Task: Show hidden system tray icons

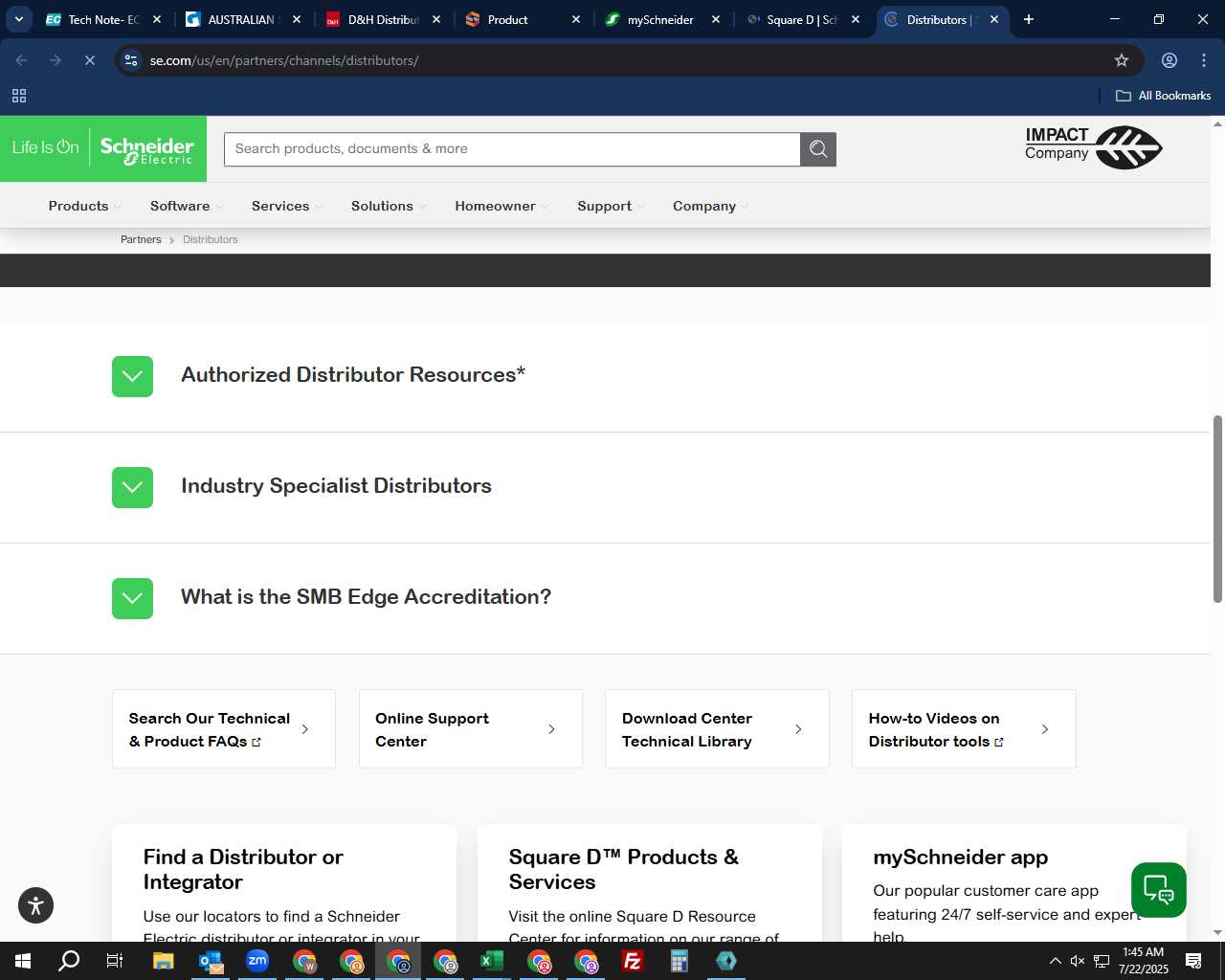Action: (1055, 961)
